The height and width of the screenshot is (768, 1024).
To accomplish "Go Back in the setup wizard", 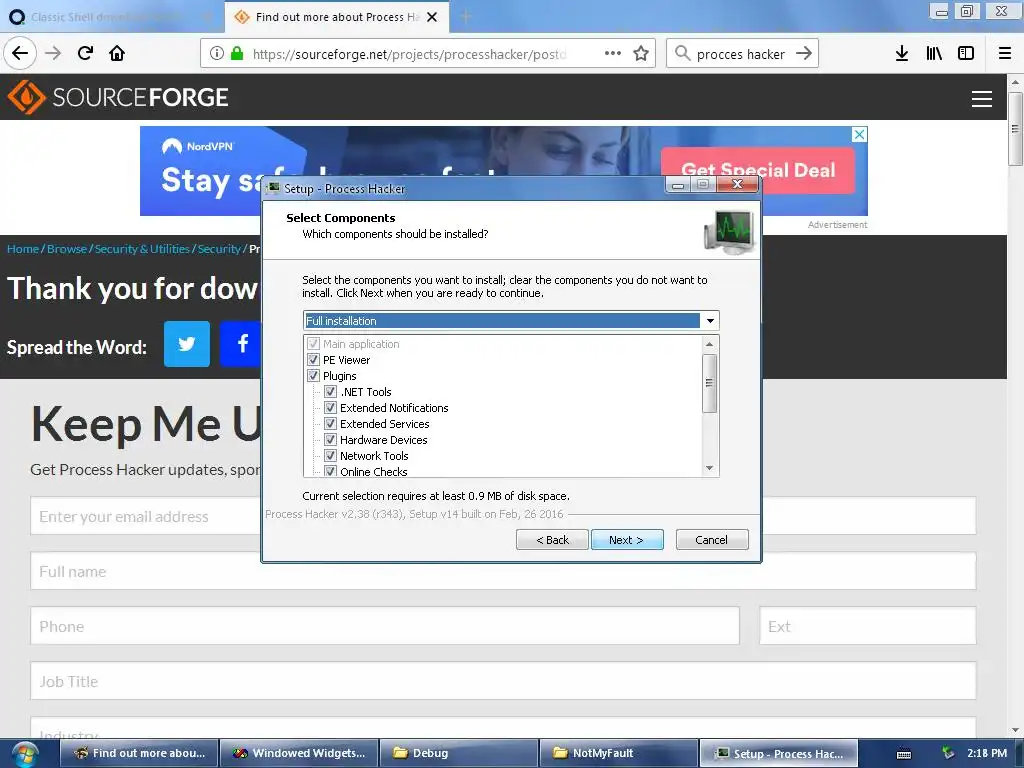I will [552, 540].
